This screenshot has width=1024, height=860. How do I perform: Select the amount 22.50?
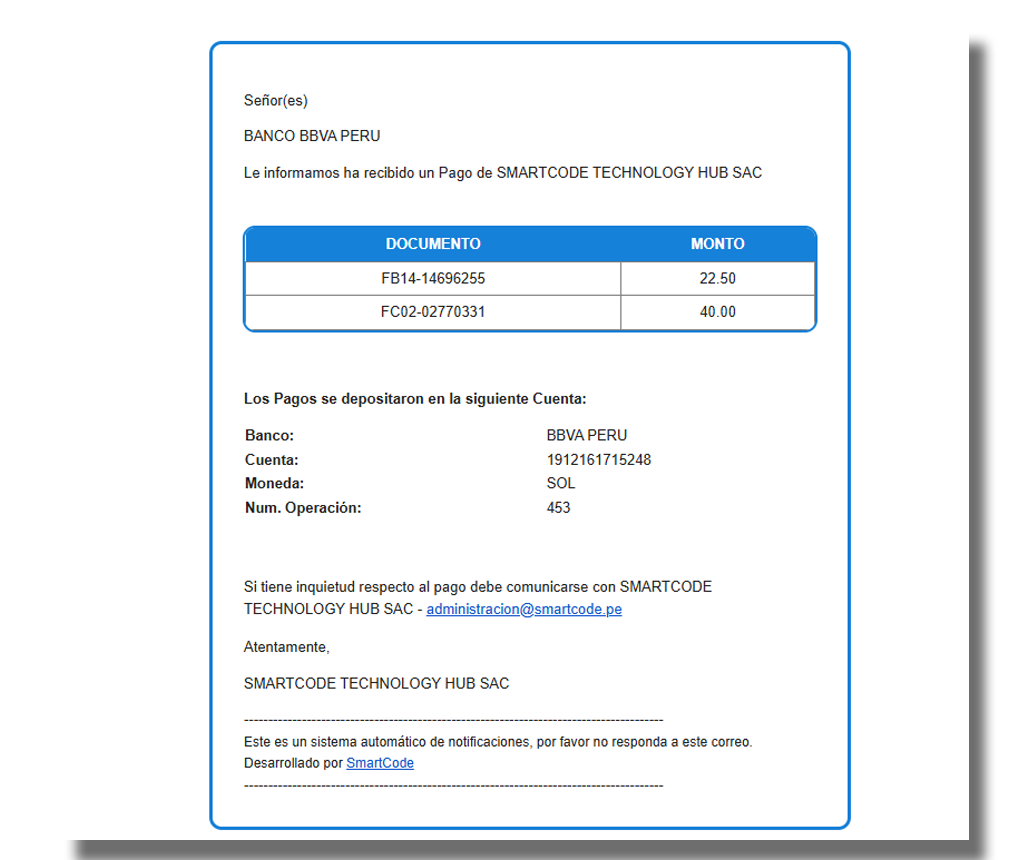tap(717, 278)
